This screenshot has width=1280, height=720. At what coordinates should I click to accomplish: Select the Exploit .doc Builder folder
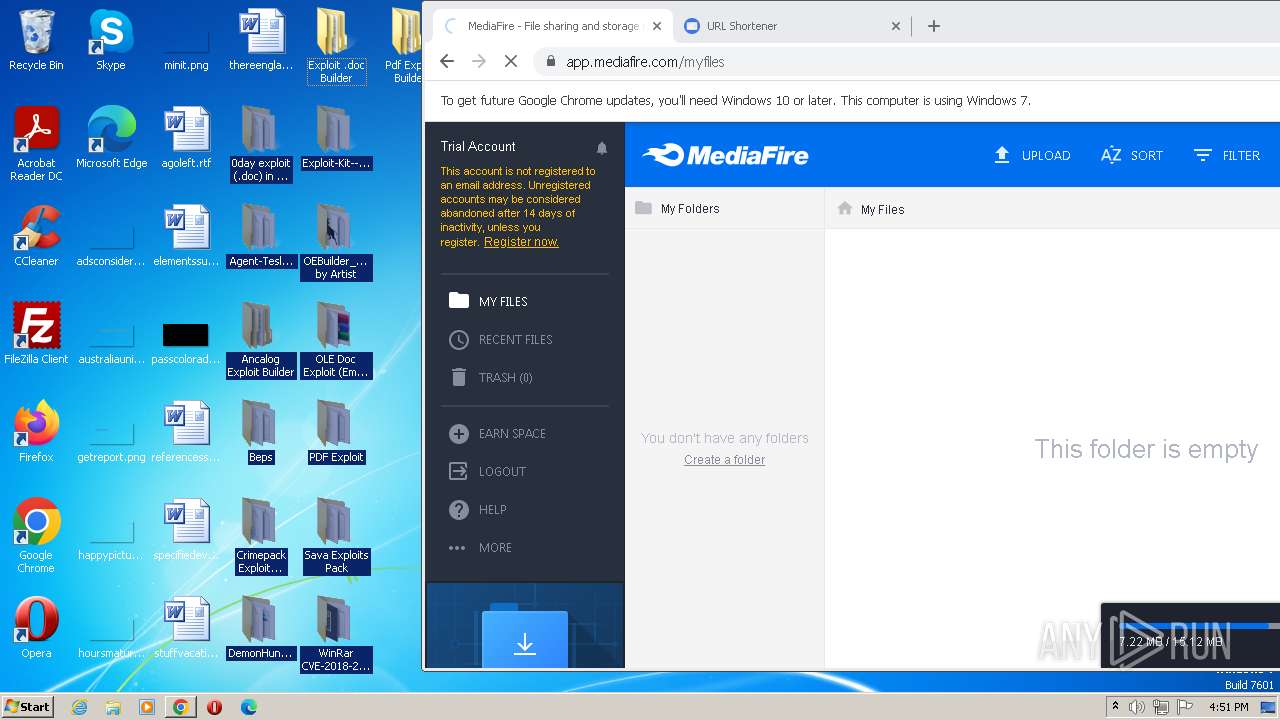click(336, 45)
